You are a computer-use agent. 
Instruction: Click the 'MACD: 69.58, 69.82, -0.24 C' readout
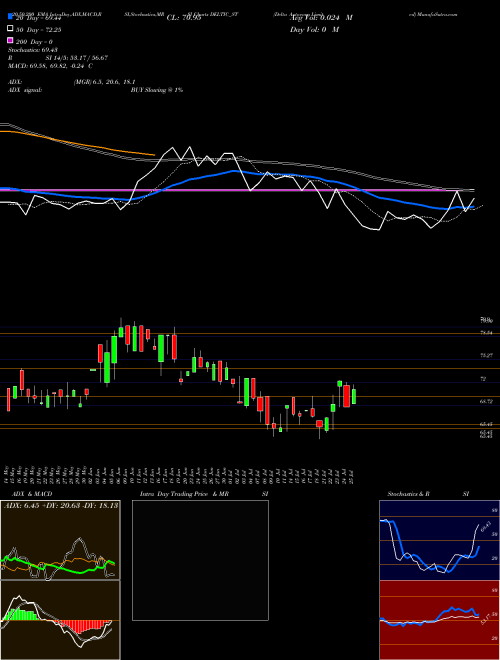[x=51, y=66]
